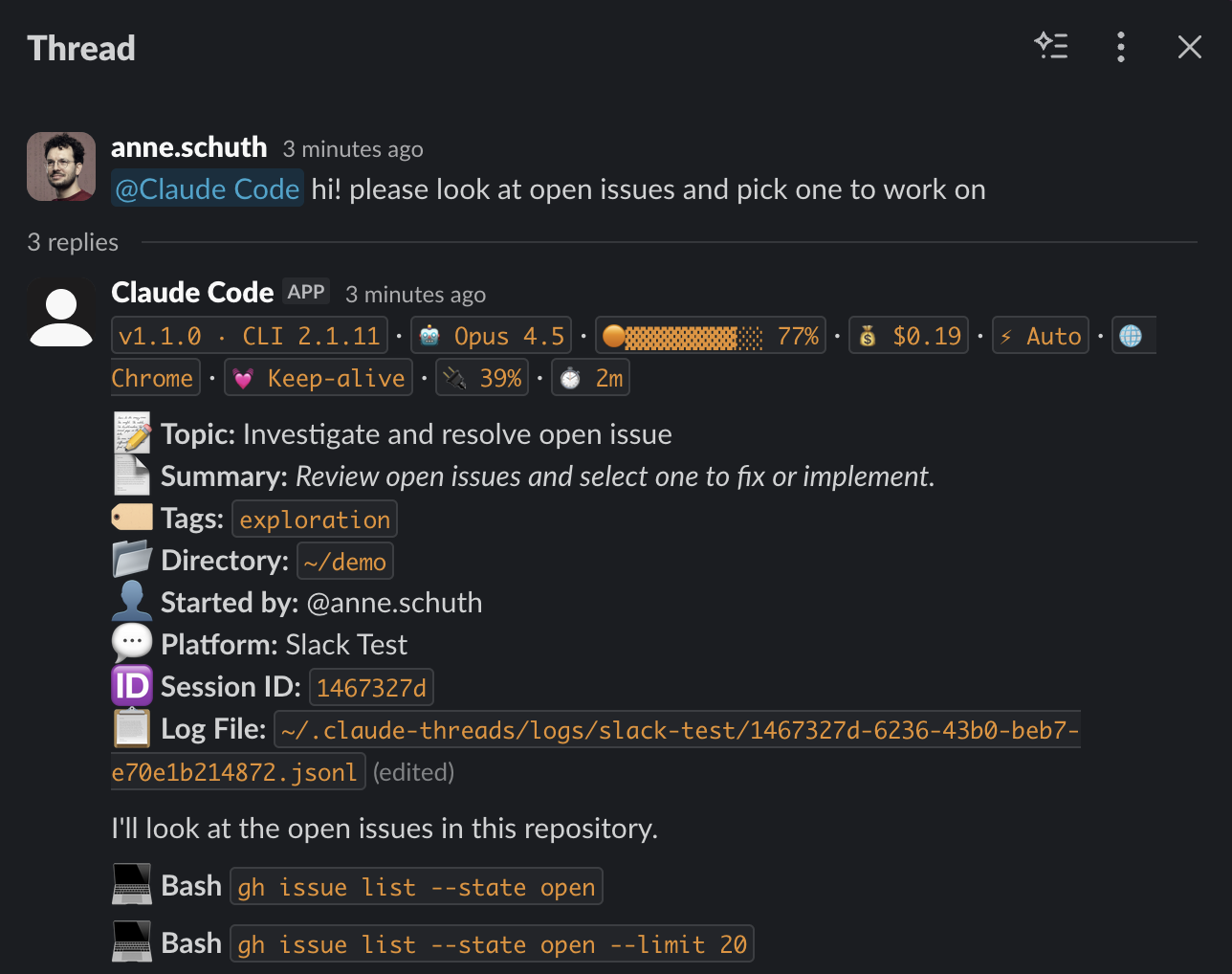Click the $0.19 cost value
The width and height of the screenshot is (1232, 974).
pos(927,336)
